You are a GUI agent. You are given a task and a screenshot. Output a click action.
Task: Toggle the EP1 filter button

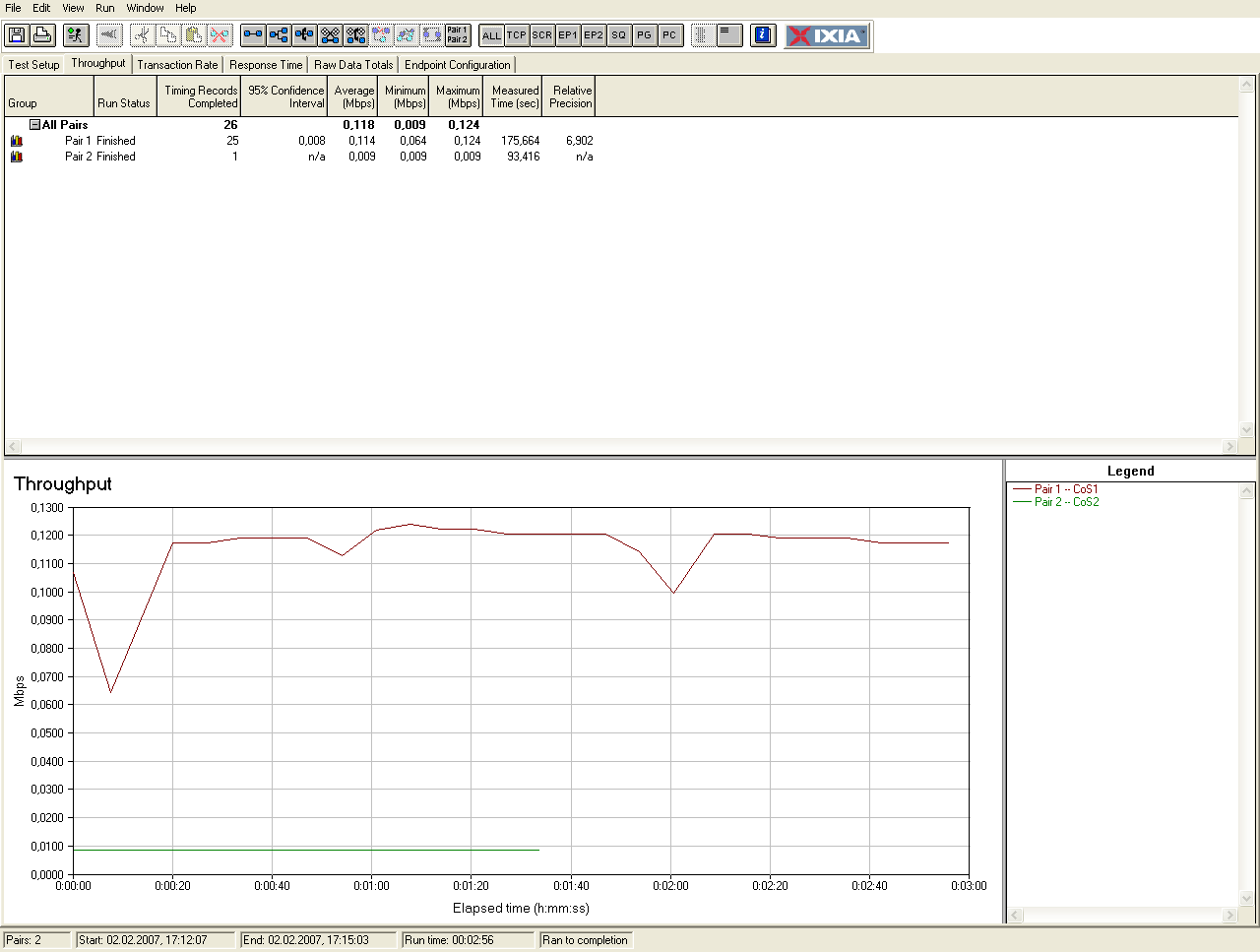point(568,35)
